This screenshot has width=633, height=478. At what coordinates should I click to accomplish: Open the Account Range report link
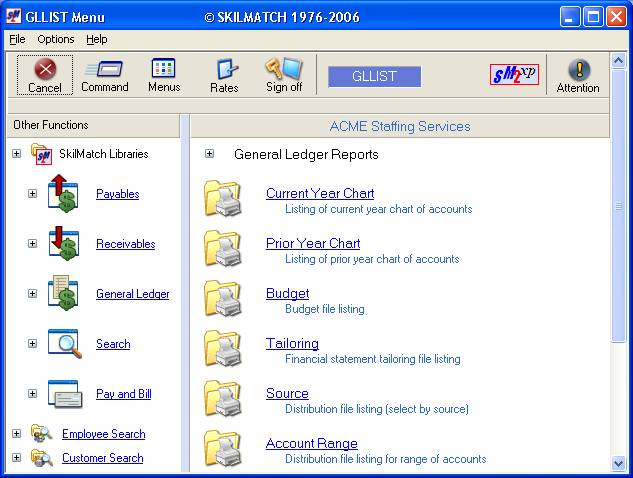[x=312, y=444]
